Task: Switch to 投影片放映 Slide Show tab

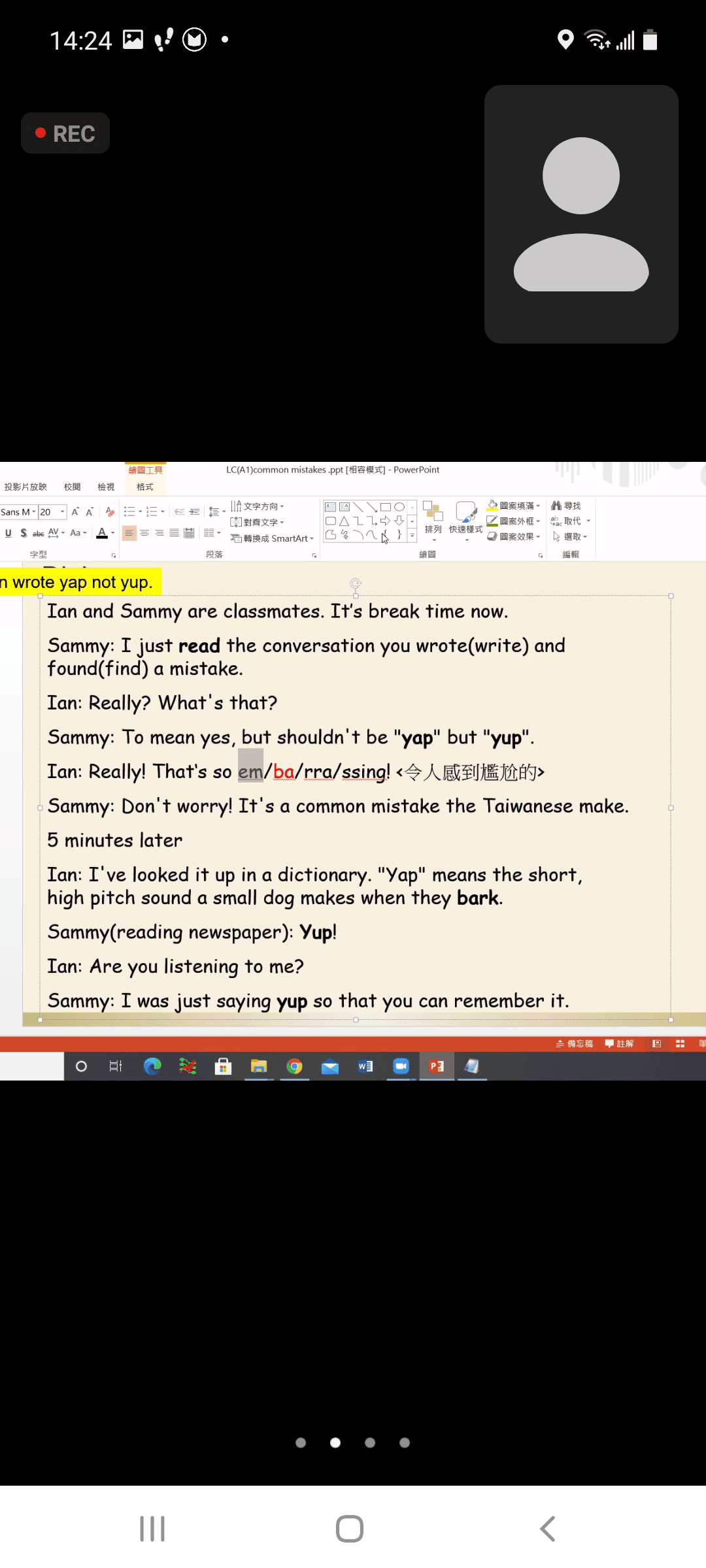Action: click(25, 487)
